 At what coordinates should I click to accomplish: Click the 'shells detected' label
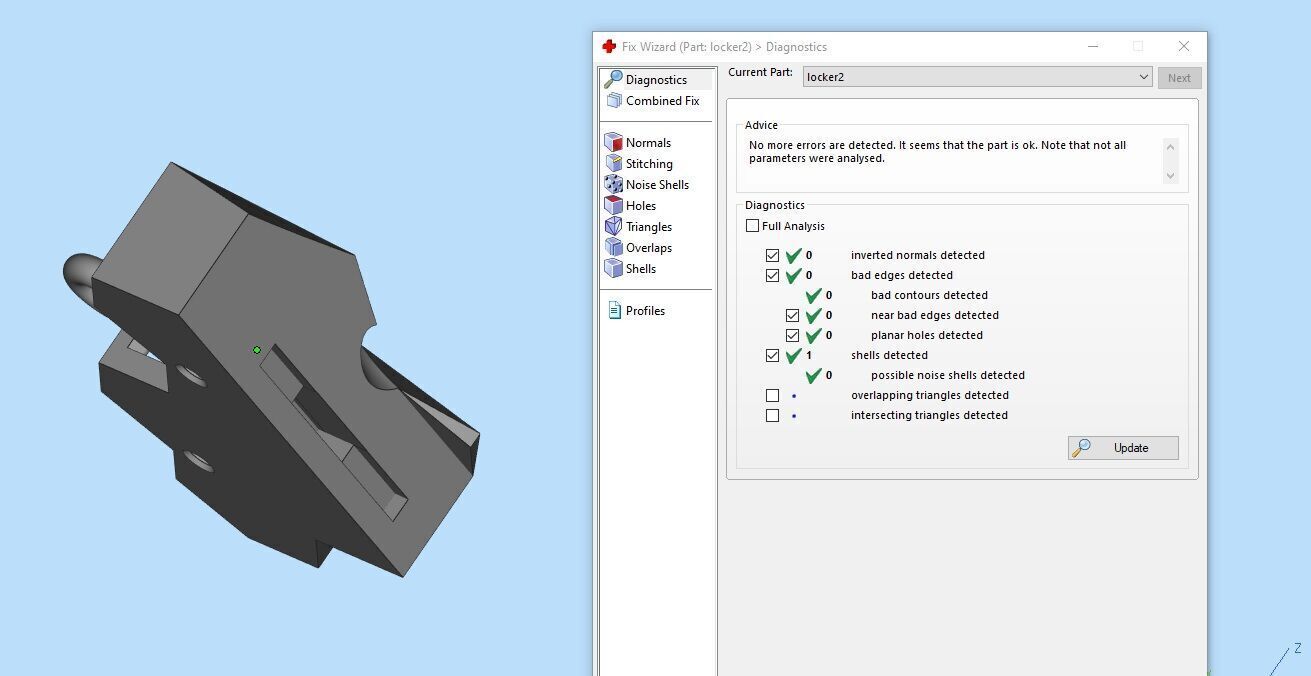[889, 355]
